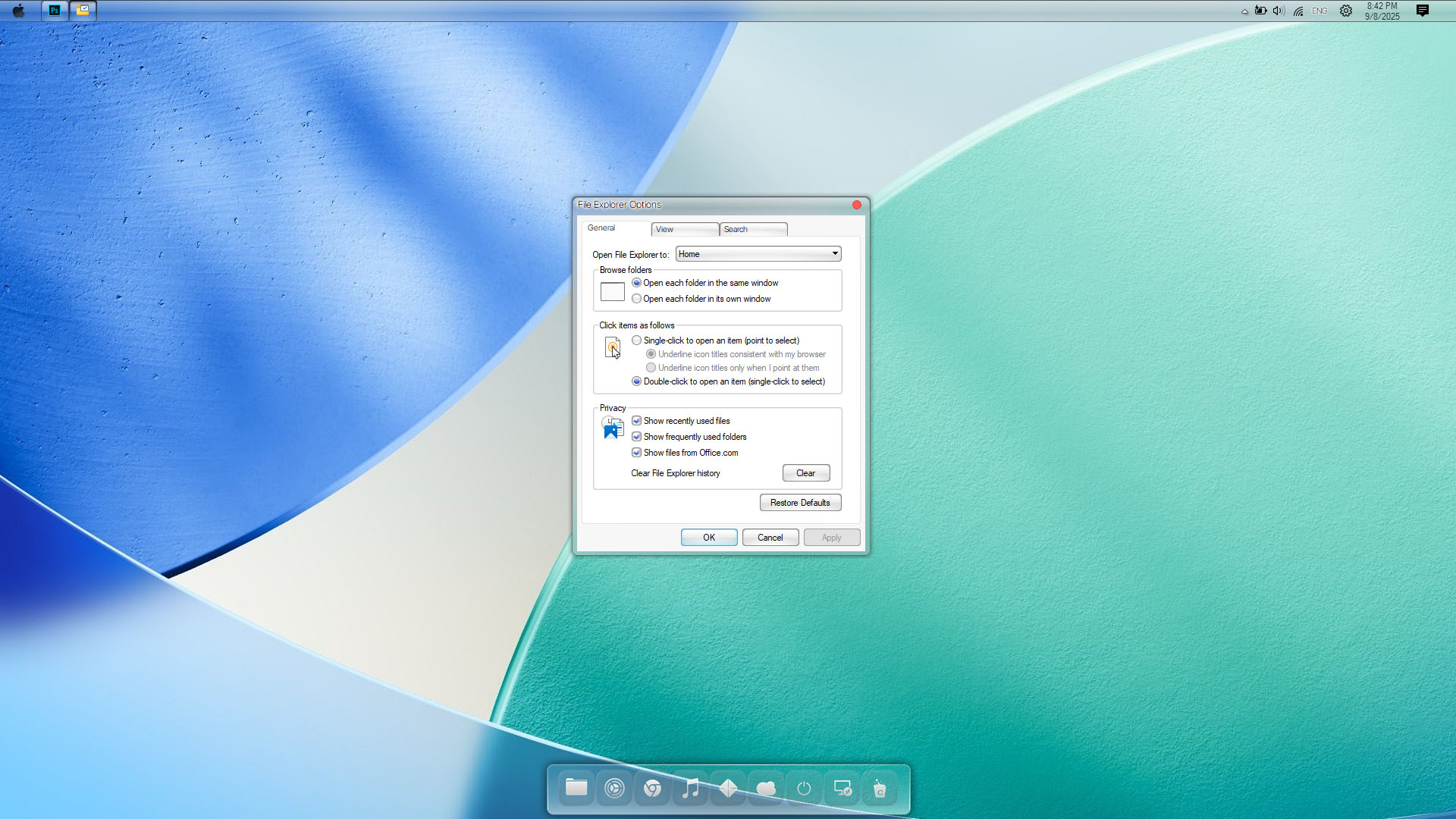Show hidden tray icons with up arrow
Viewport: 1456px width, 819px height.
pyautogui.click(x=1244, y=11)
